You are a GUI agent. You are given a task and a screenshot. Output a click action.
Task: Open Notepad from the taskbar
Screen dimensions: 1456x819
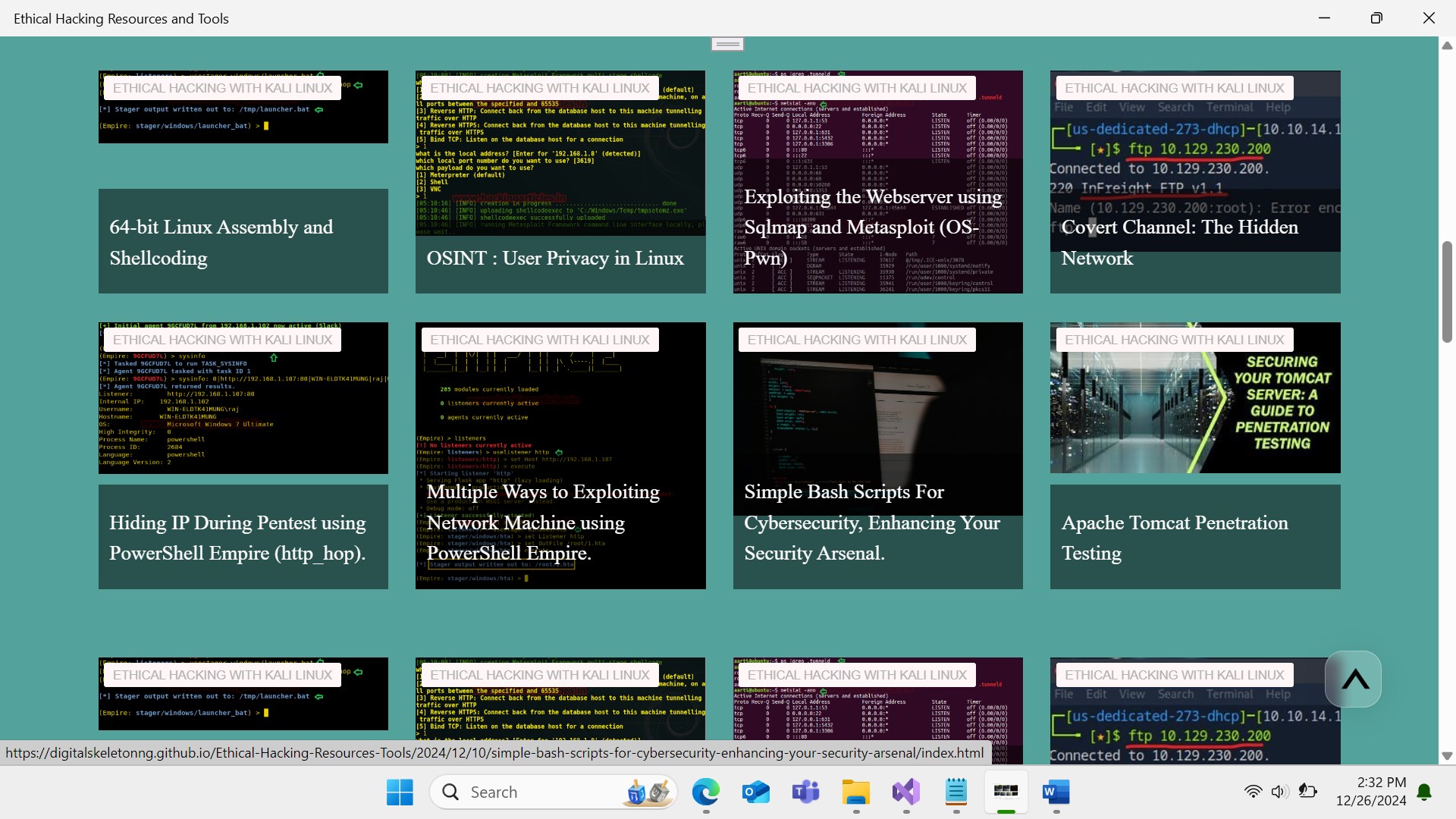point(955,792)
